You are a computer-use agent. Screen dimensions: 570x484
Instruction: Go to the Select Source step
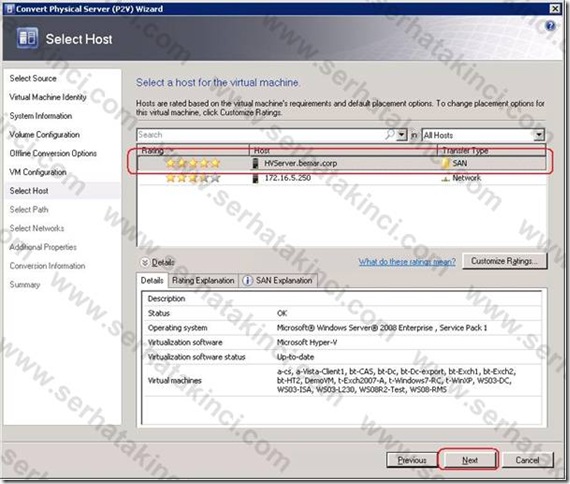coord(33,78)
